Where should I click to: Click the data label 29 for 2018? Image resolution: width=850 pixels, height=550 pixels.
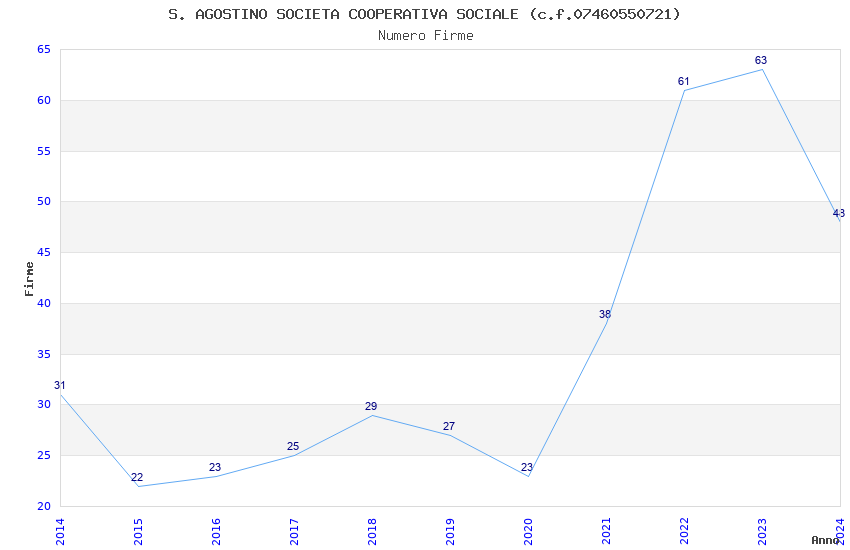(371, 406)
